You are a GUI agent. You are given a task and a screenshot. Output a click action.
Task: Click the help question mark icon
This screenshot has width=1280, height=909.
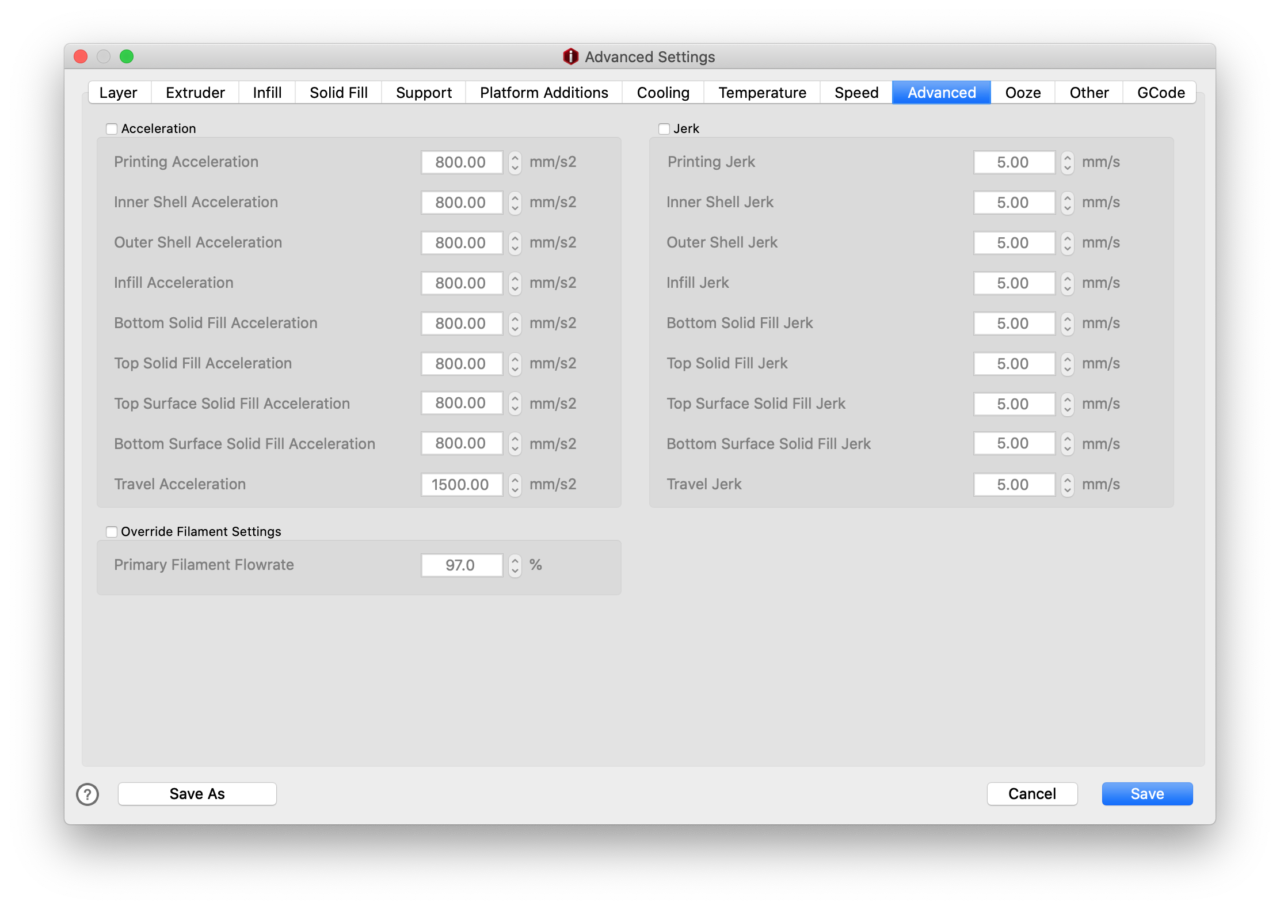click(88, 794)
